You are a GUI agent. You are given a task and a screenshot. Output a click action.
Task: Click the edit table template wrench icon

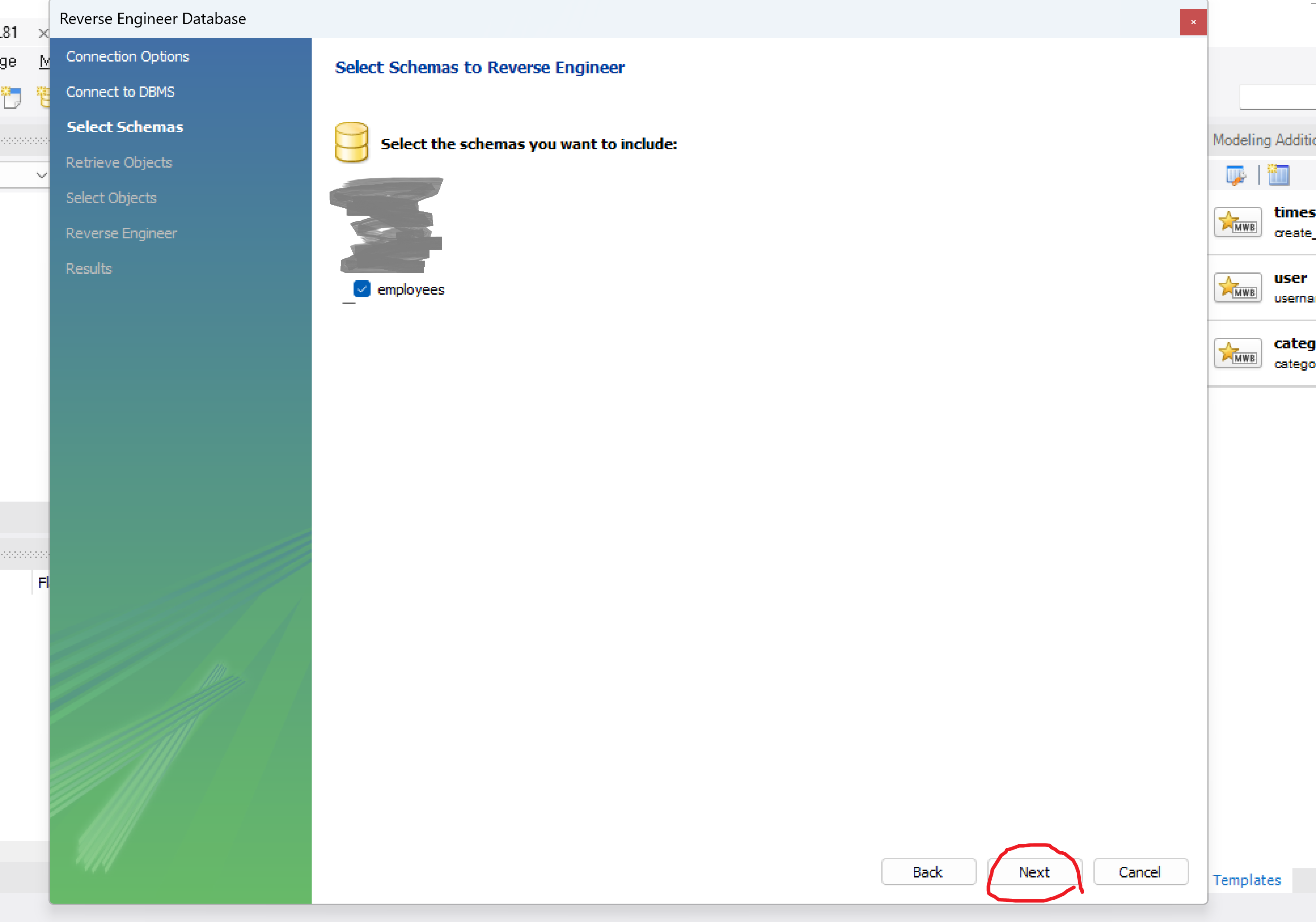[x=1235, y=175]
